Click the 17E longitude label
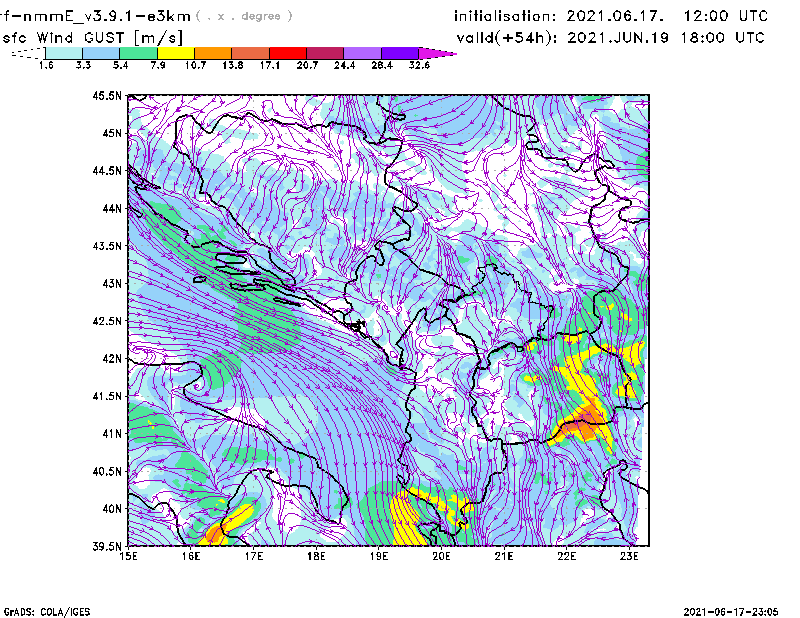The width and height of the screenshot is (800, 618). (254, 556)
